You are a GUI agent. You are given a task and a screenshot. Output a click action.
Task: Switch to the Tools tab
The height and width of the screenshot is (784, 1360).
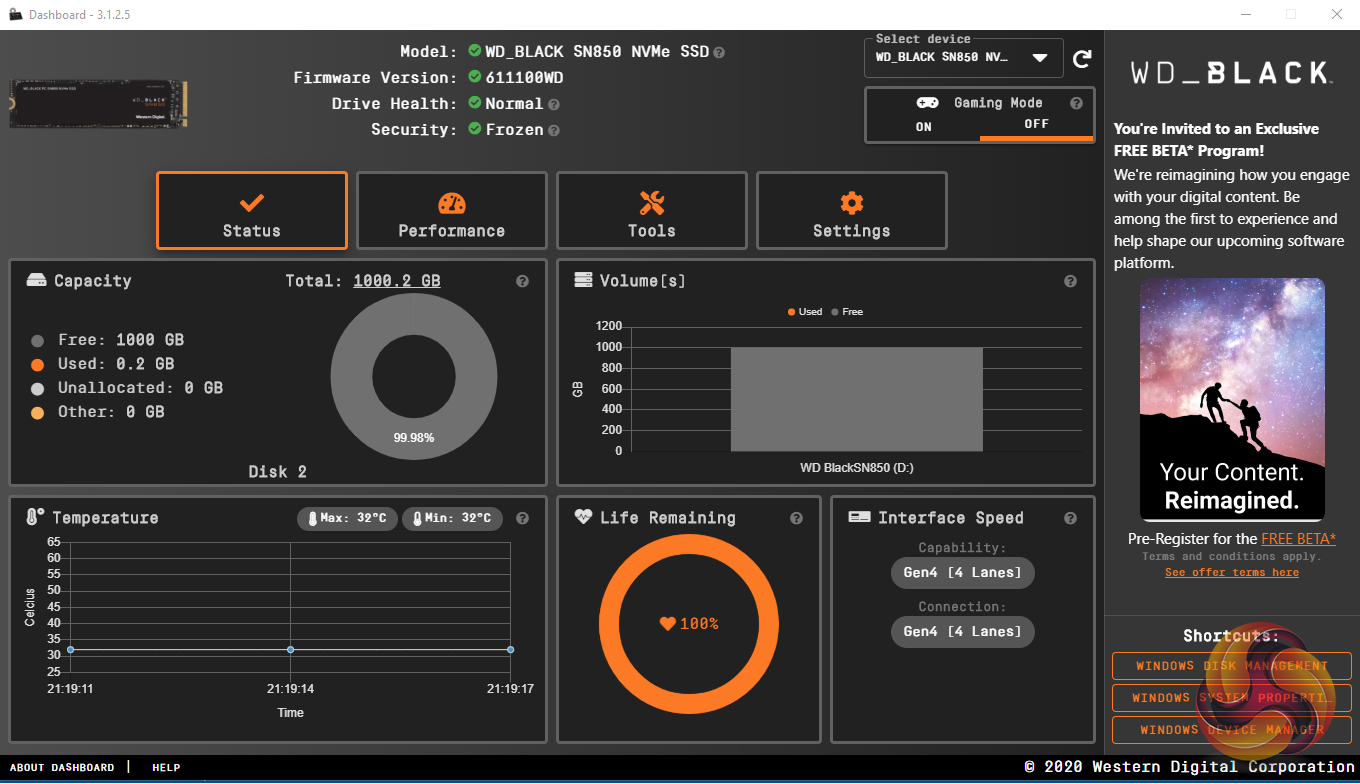(651, 211)
